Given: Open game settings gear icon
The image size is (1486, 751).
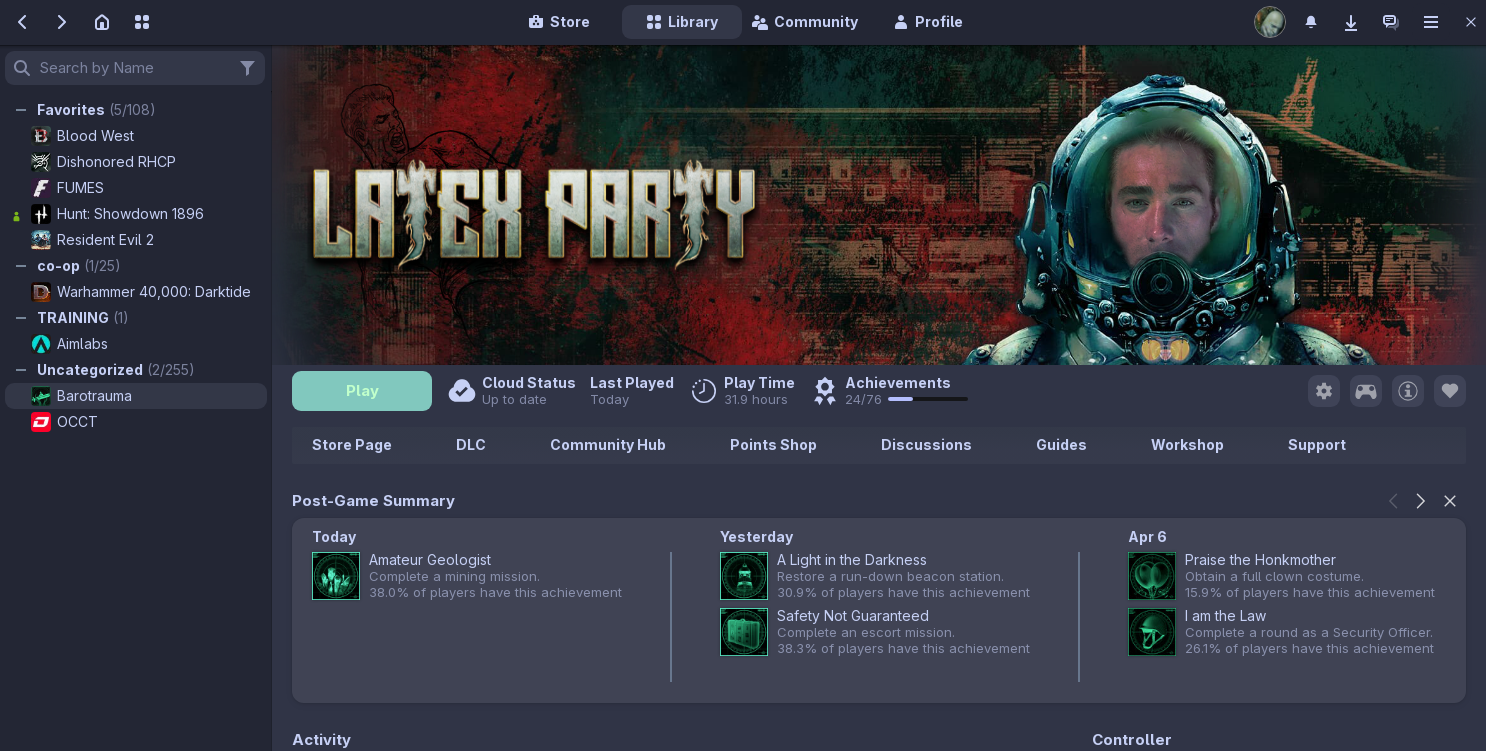Looking at the screenshot, I should [1324, 391].
